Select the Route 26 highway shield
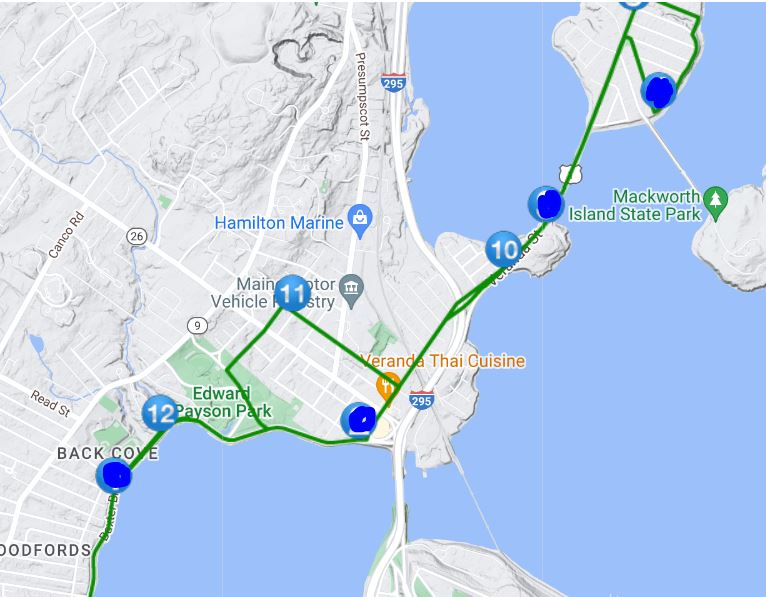This screenshot has height=597, width=766. coord(136,236)
